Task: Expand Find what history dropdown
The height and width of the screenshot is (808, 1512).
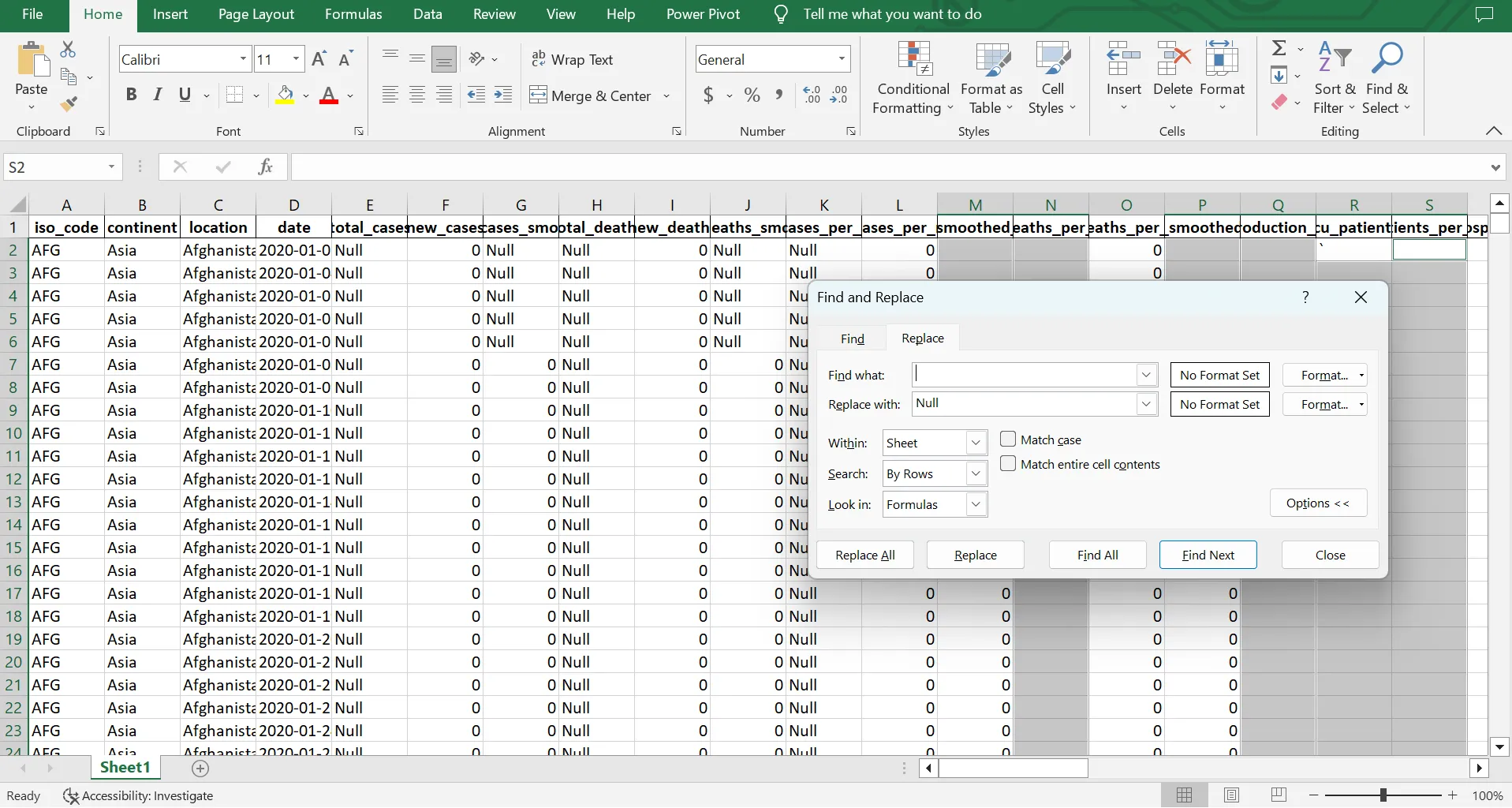Action: pos(1147,375)
